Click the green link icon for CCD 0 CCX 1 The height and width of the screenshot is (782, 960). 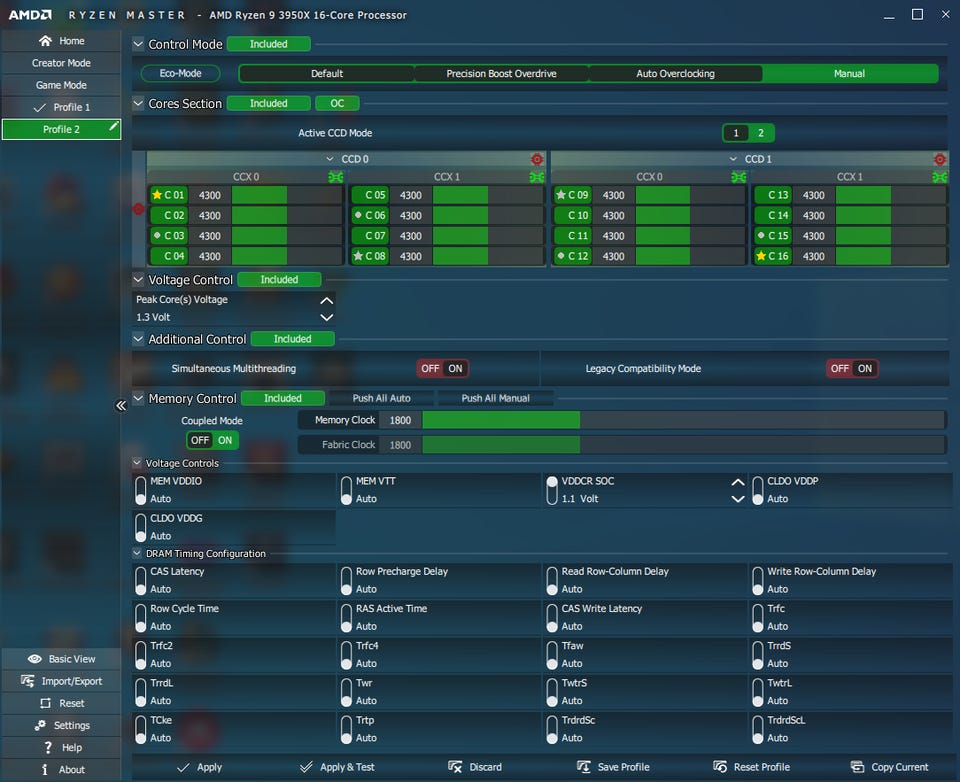[x=537, y=177]
